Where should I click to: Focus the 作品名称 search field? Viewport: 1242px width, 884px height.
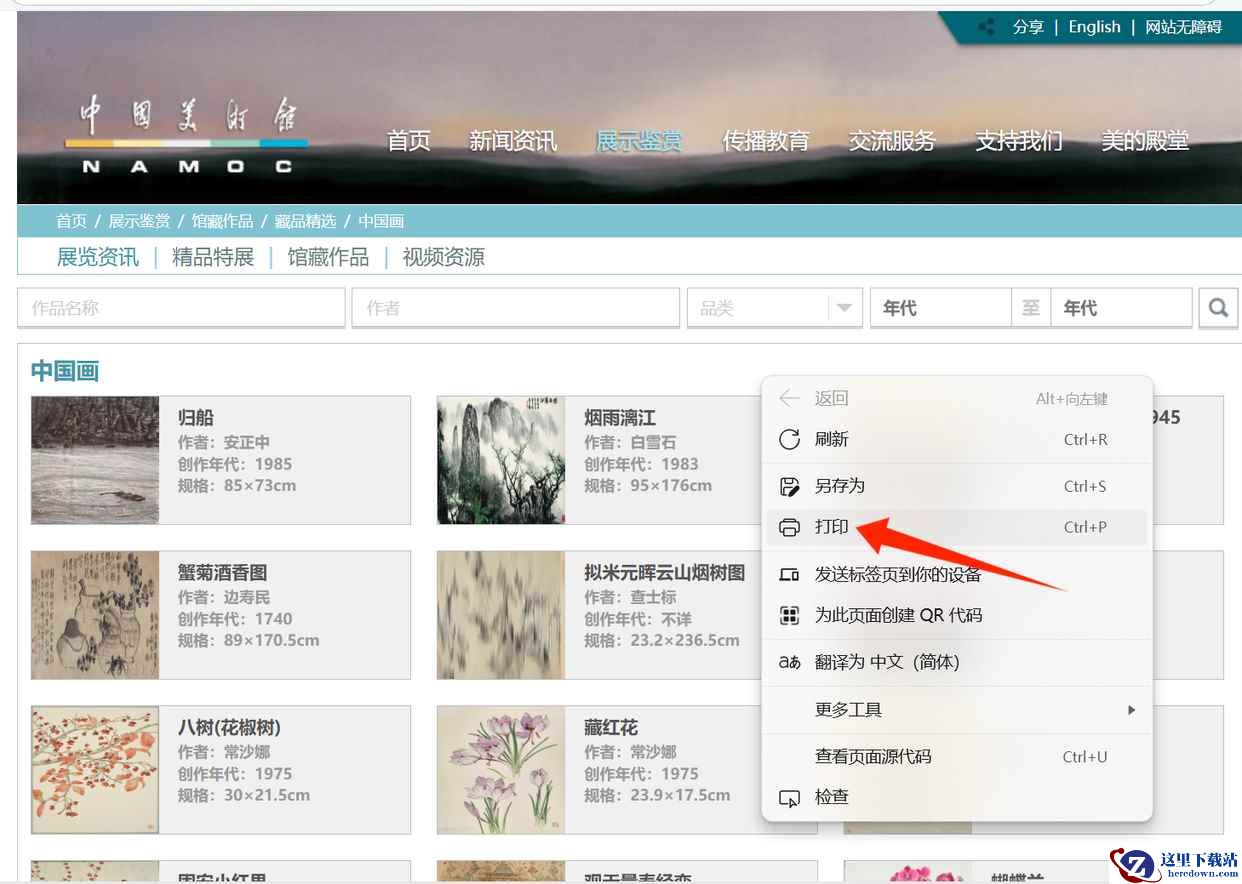click(181, 308)
